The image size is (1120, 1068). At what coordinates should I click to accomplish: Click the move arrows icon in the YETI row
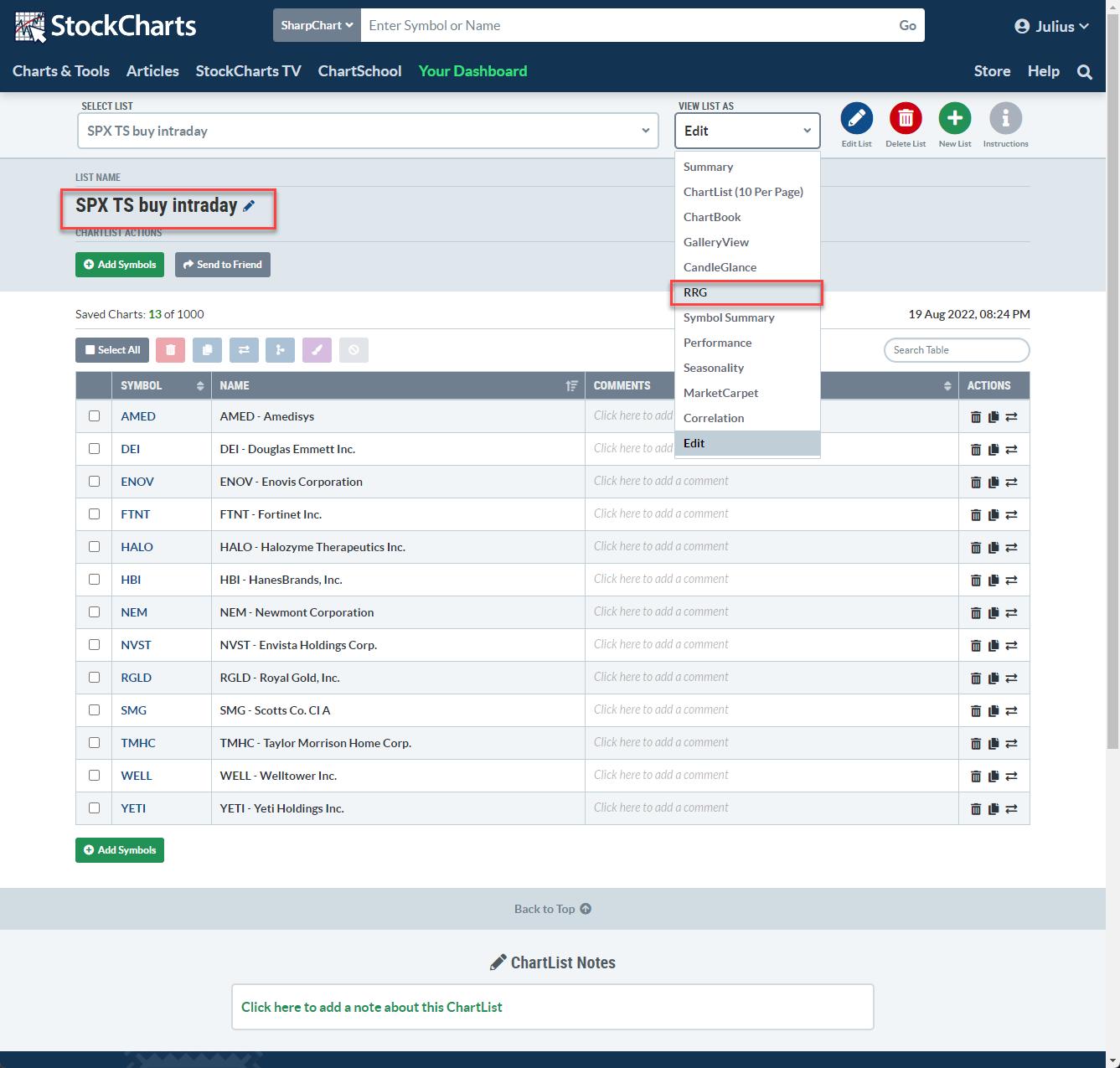pos(1011,809)
